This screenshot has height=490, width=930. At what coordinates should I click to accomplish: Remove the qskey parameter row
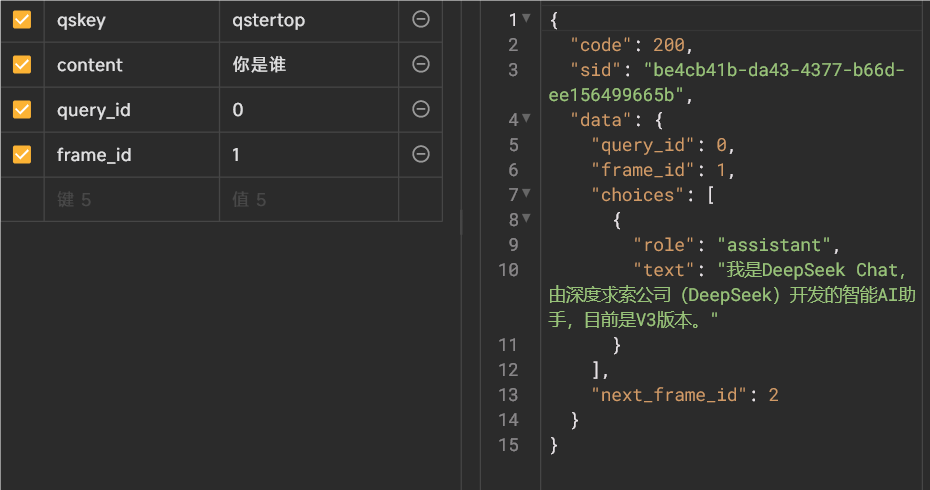pos(421,19)
